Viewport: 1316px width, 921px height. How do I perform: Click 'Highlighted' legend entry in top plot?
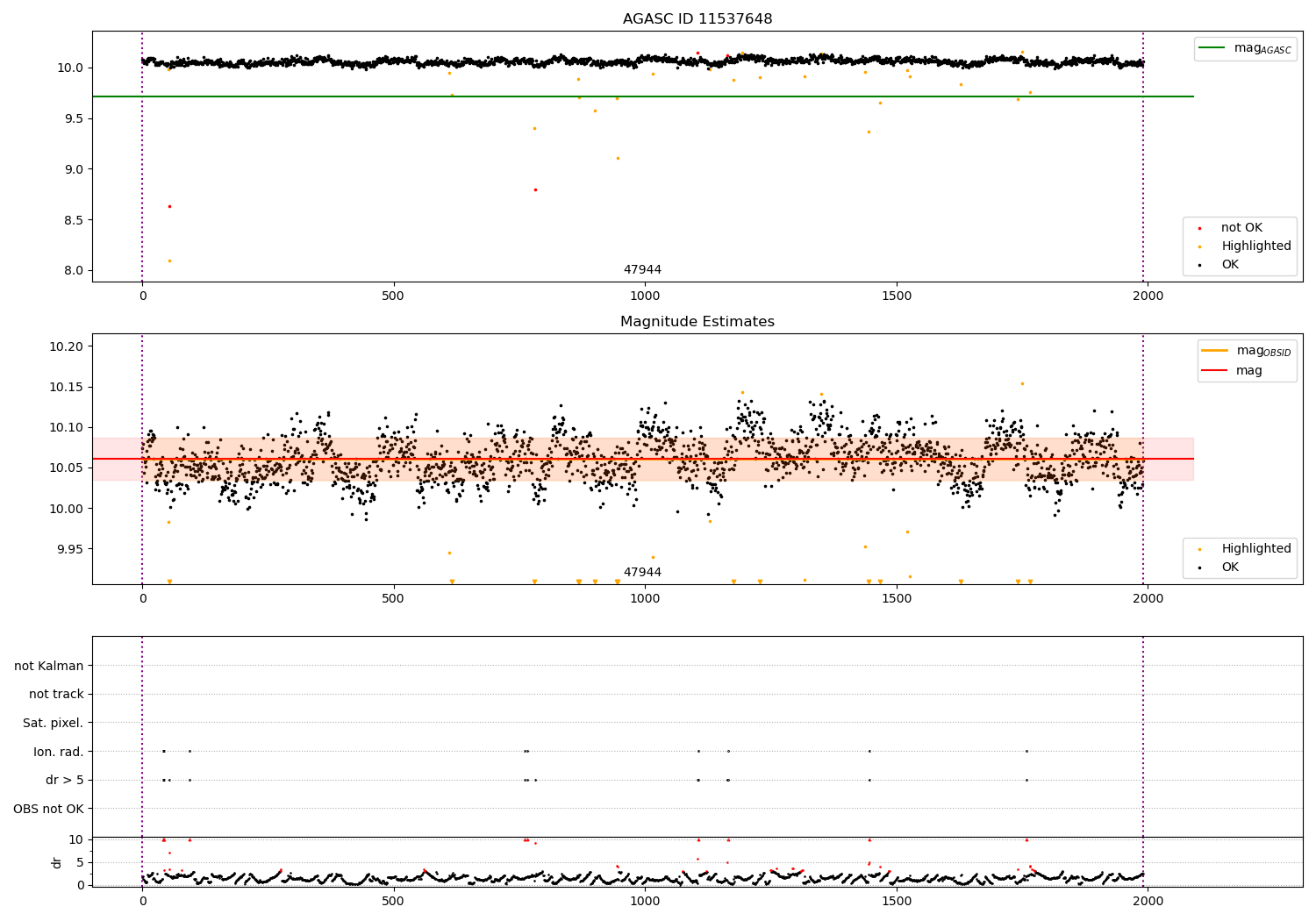tap(1245, 246)
